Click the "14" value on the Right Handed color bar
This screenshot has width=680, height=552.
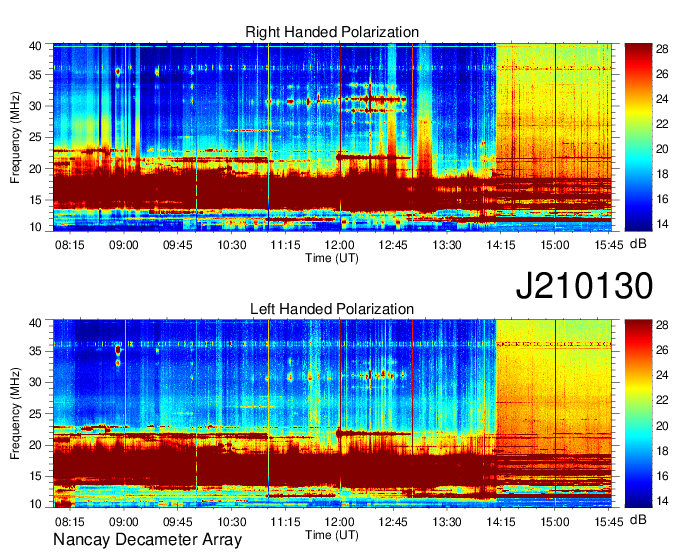(x=662, y=224)
